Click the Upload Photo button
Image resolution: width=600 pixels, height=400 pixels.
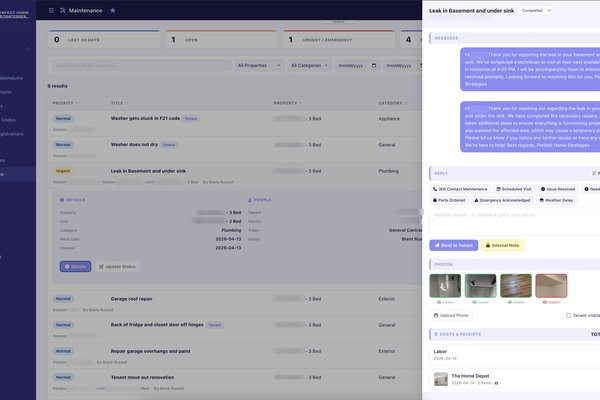[x=451, y=315]
